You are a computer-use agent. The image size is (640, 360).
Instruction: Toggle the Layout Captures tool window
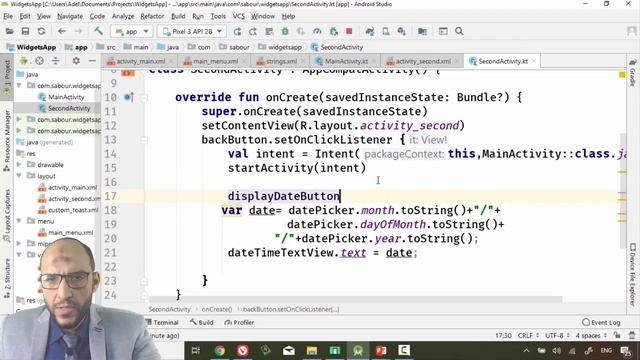[x=7, y=216]
